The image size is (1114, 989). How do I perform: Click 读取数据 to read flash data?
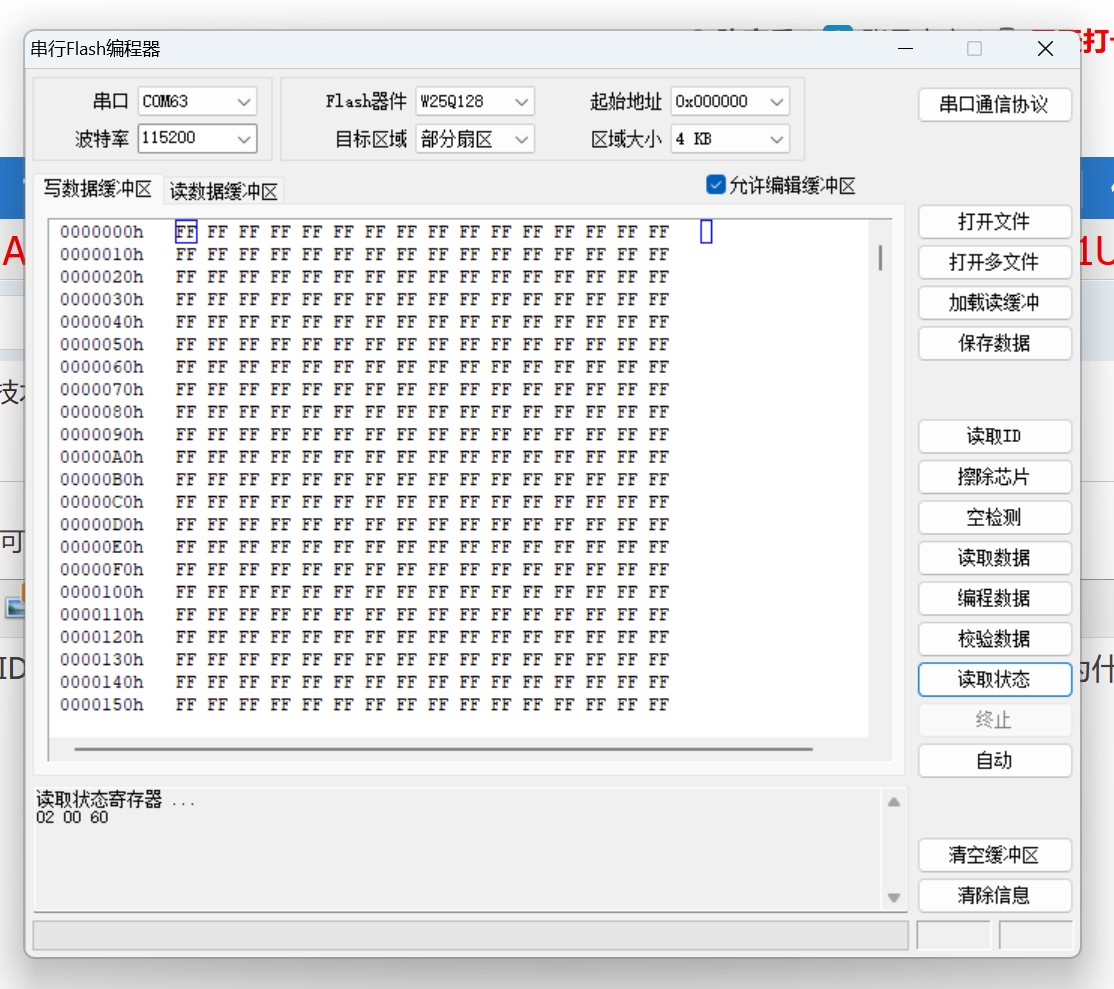click(x=994, y=558)
